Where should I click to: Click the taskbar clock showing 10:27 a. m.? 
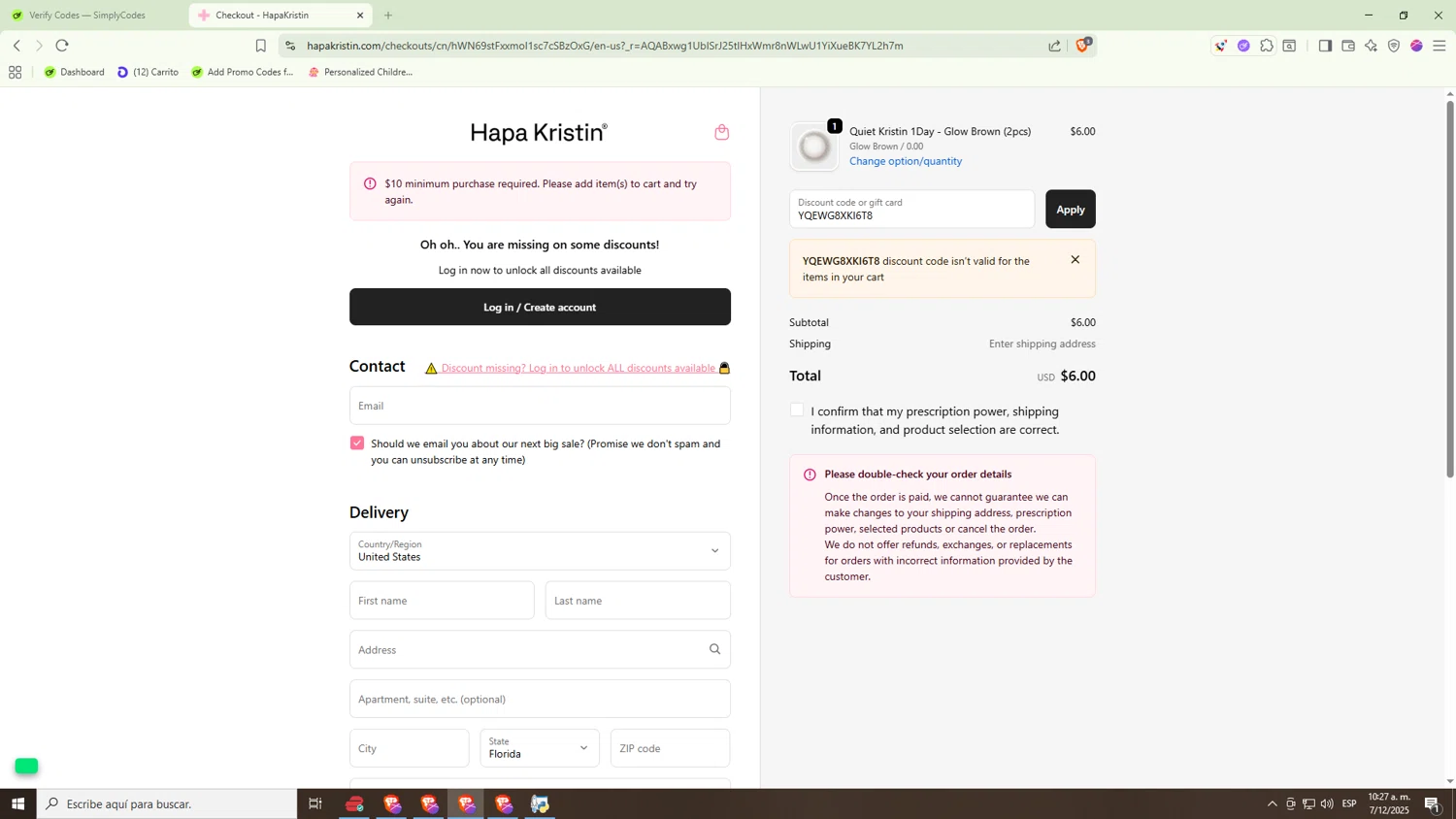pyautogui.click(x=1389, y=803)
